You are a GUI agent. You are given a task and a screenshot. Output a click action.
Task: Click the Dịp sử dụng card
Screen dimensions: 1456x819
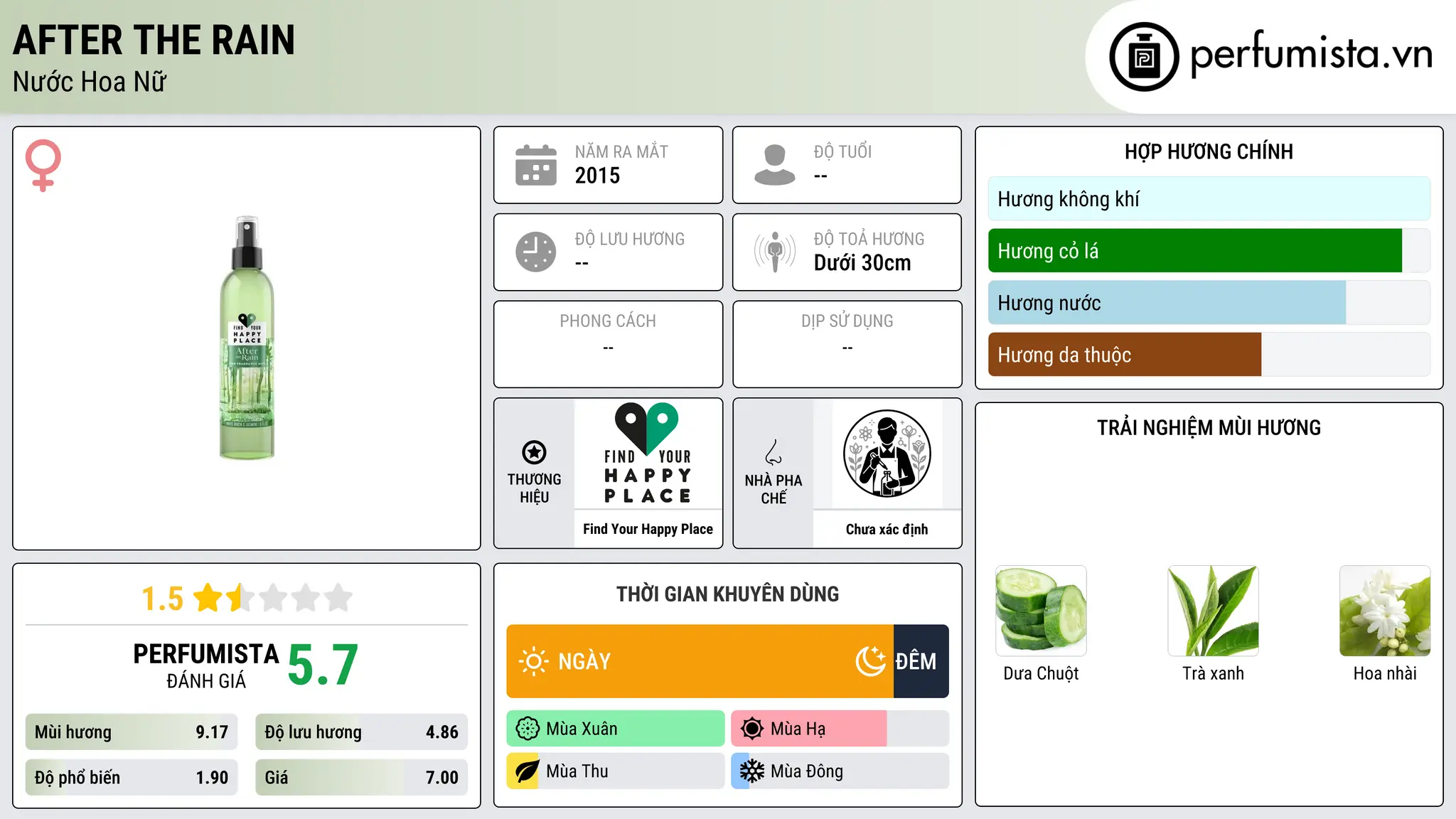847,344
